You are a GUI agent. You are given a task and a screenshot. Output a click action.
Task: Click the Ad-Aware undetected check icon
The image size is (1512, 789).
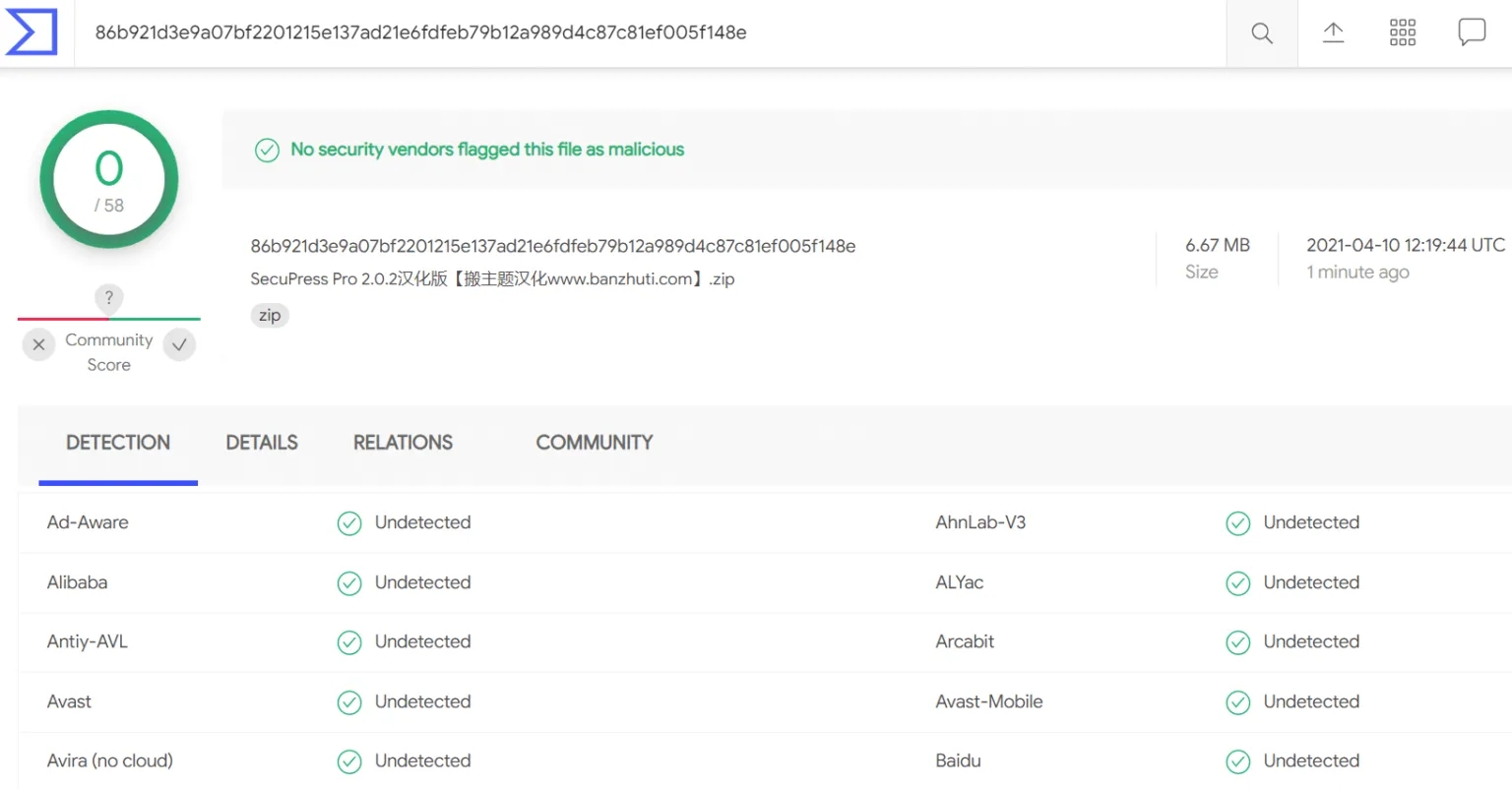pos(349,523)
